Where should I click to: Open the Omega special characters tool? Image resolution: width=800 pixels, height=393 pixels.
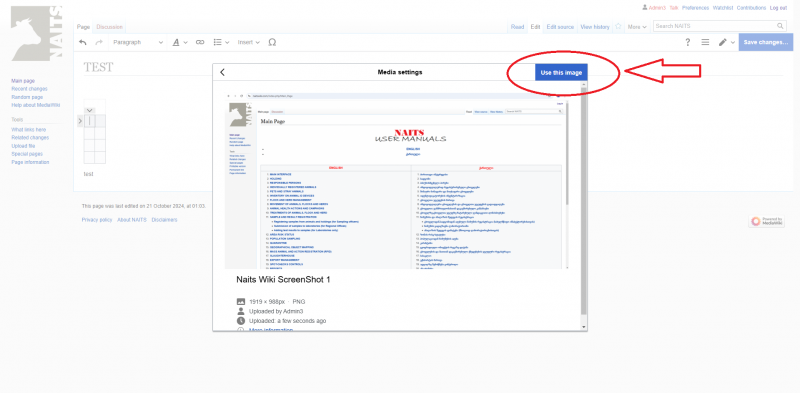coord(272,42)
